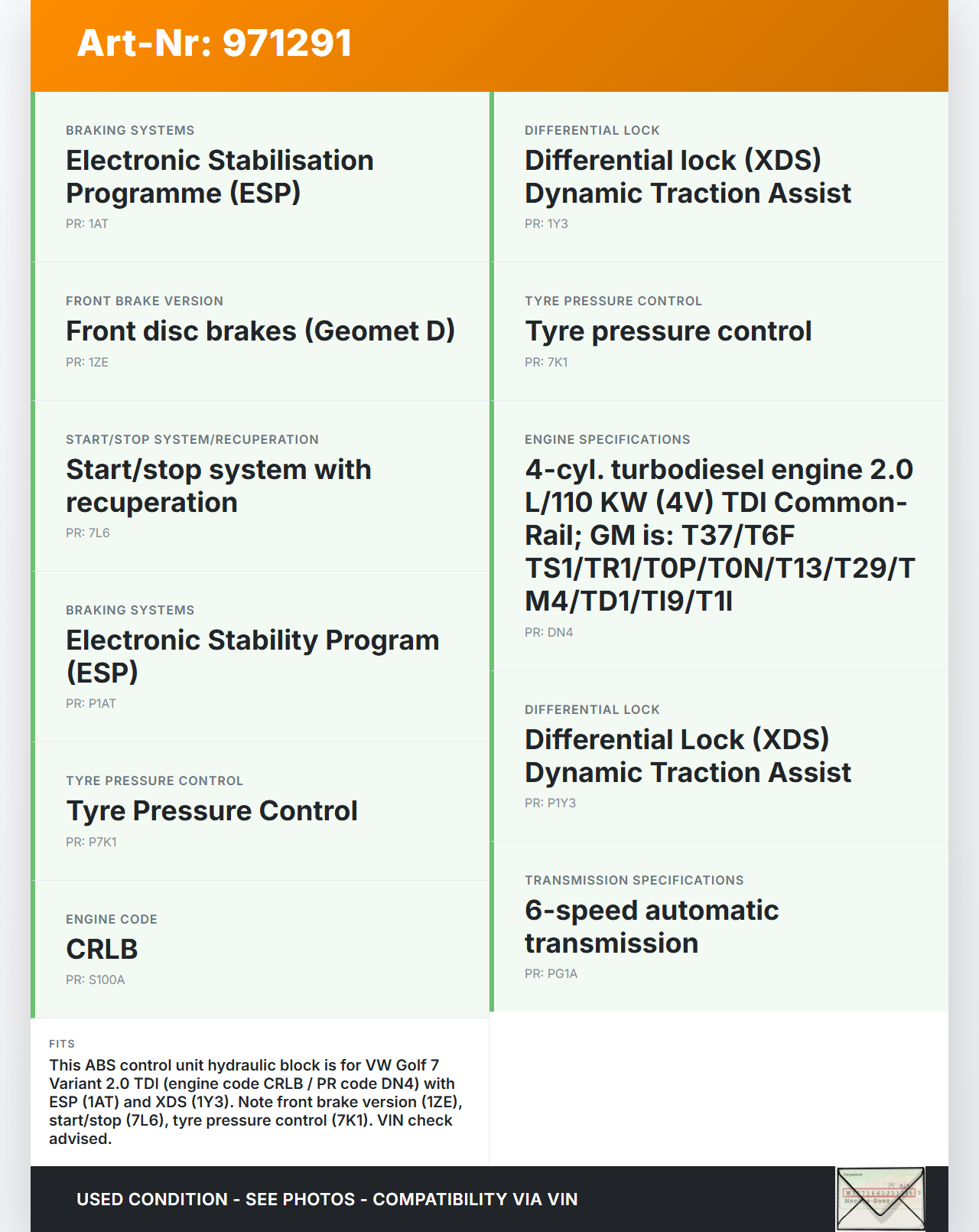This screenshot has width=979, height=1232.
Task: Click the PR: PG1A code label
Action: [x=551, y=974]
